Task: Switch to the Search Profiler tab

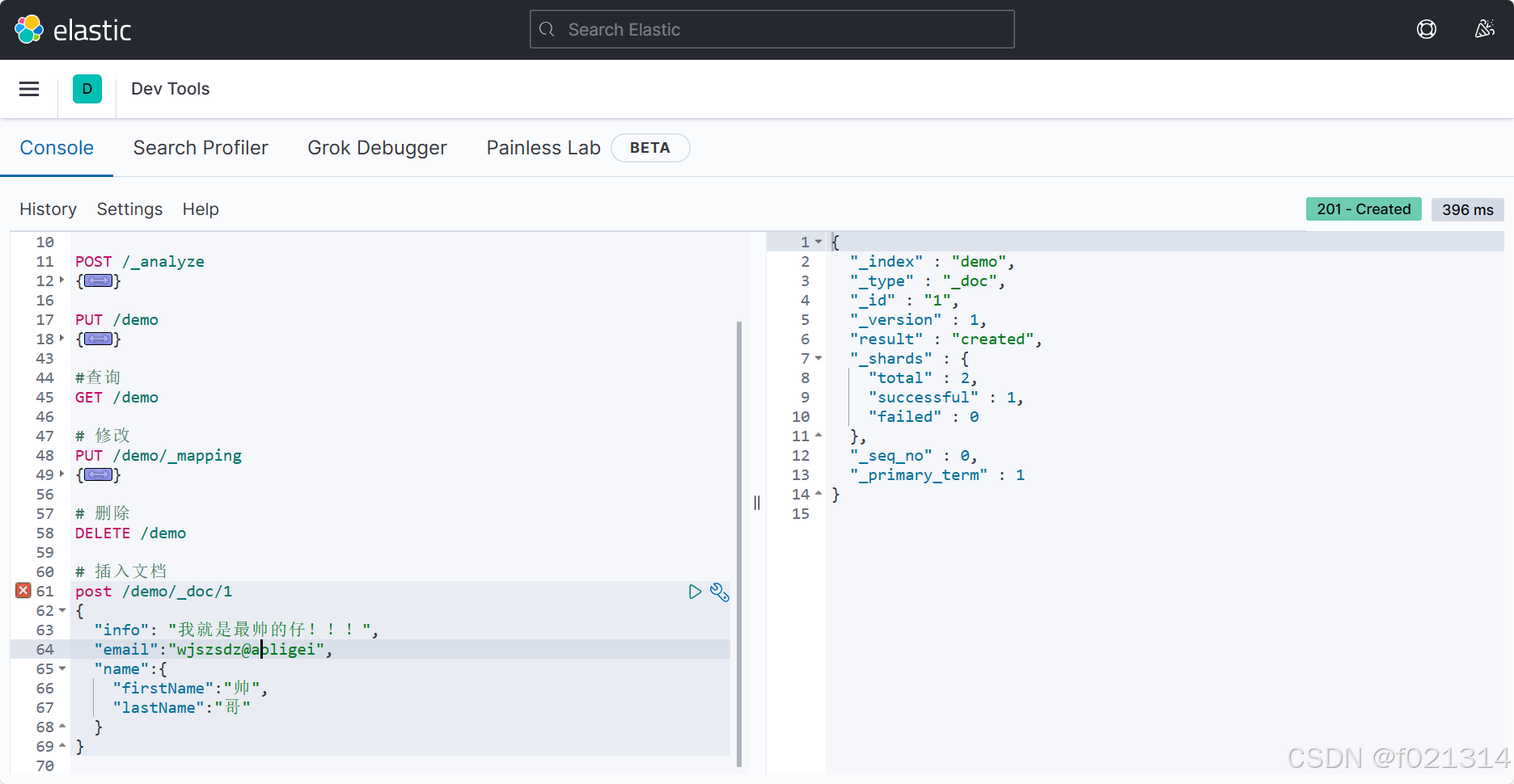Action: (x=201, y=148)
